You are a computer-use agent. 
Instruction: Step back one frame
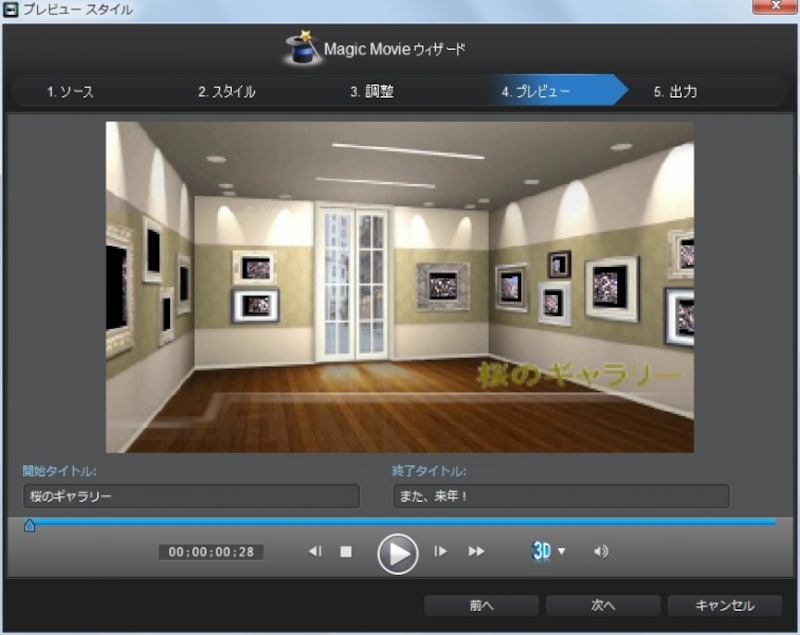315,551
